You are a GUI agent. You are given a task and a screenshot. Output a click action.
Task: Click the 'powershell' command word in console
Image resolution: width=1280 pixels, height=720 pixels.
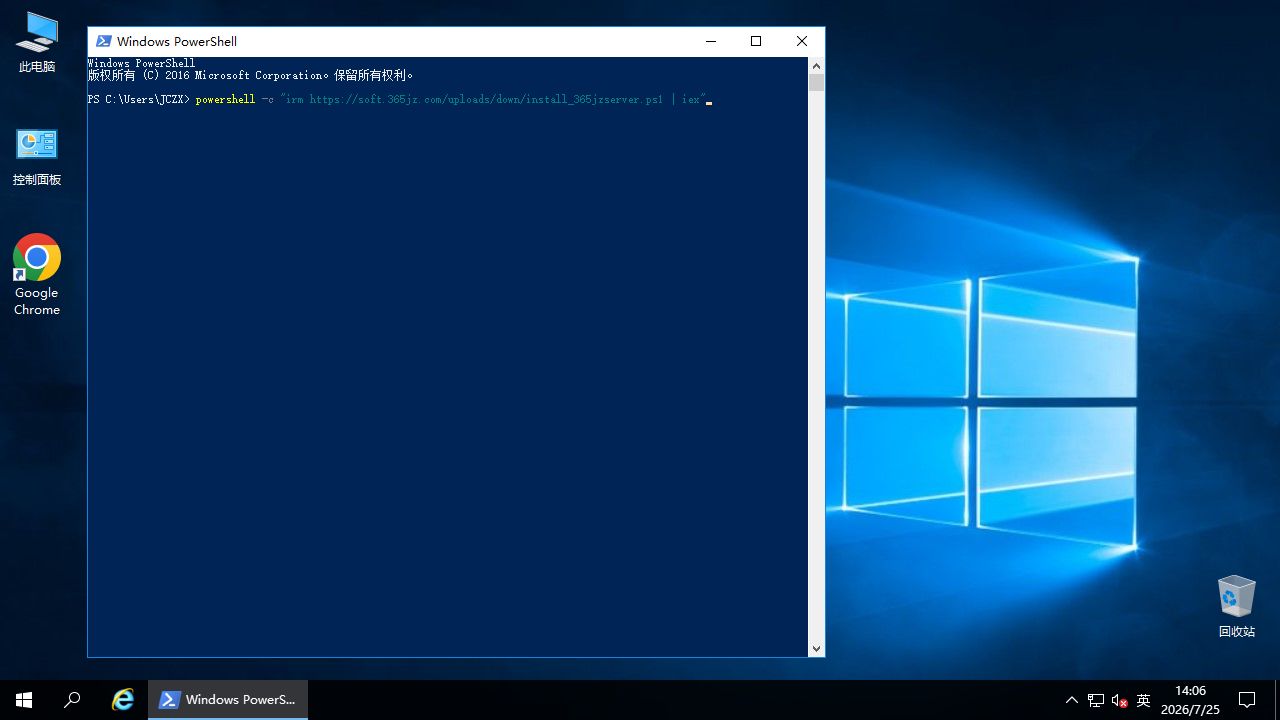click(x=225, y=100)
